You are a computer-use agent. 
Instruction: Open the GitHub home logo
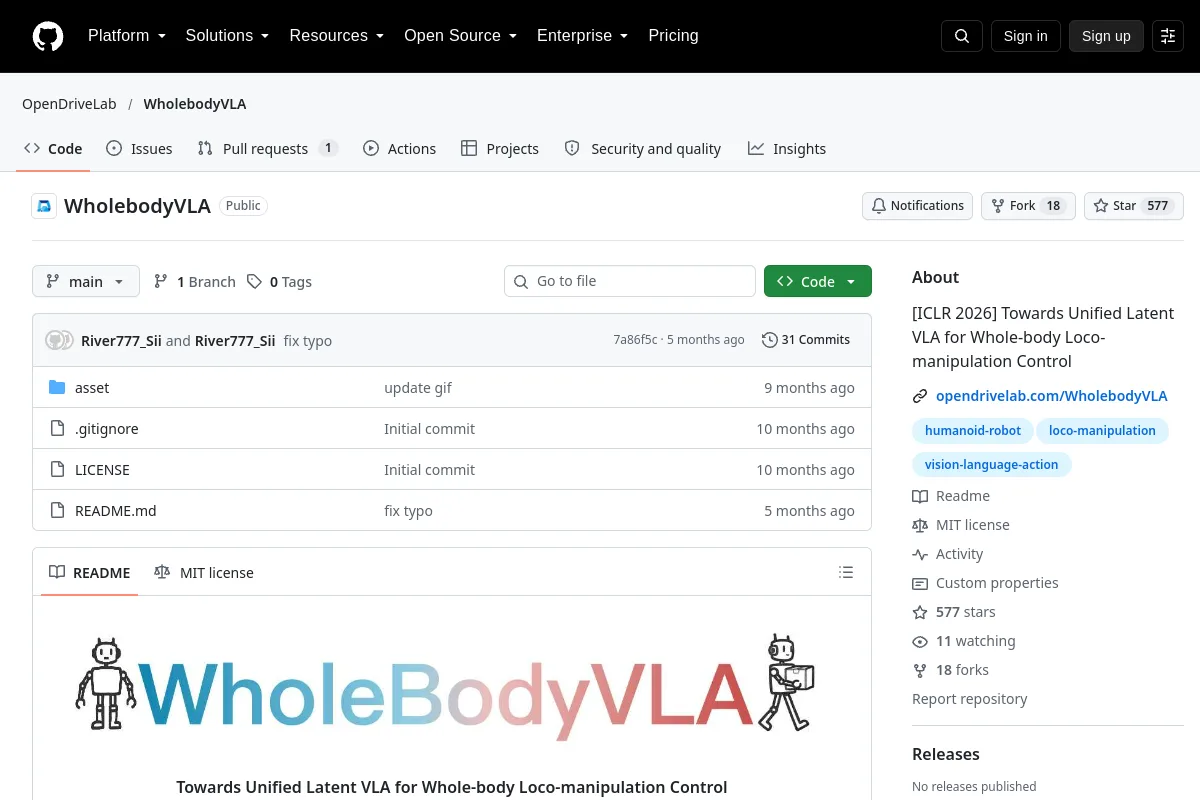[48, 36]
